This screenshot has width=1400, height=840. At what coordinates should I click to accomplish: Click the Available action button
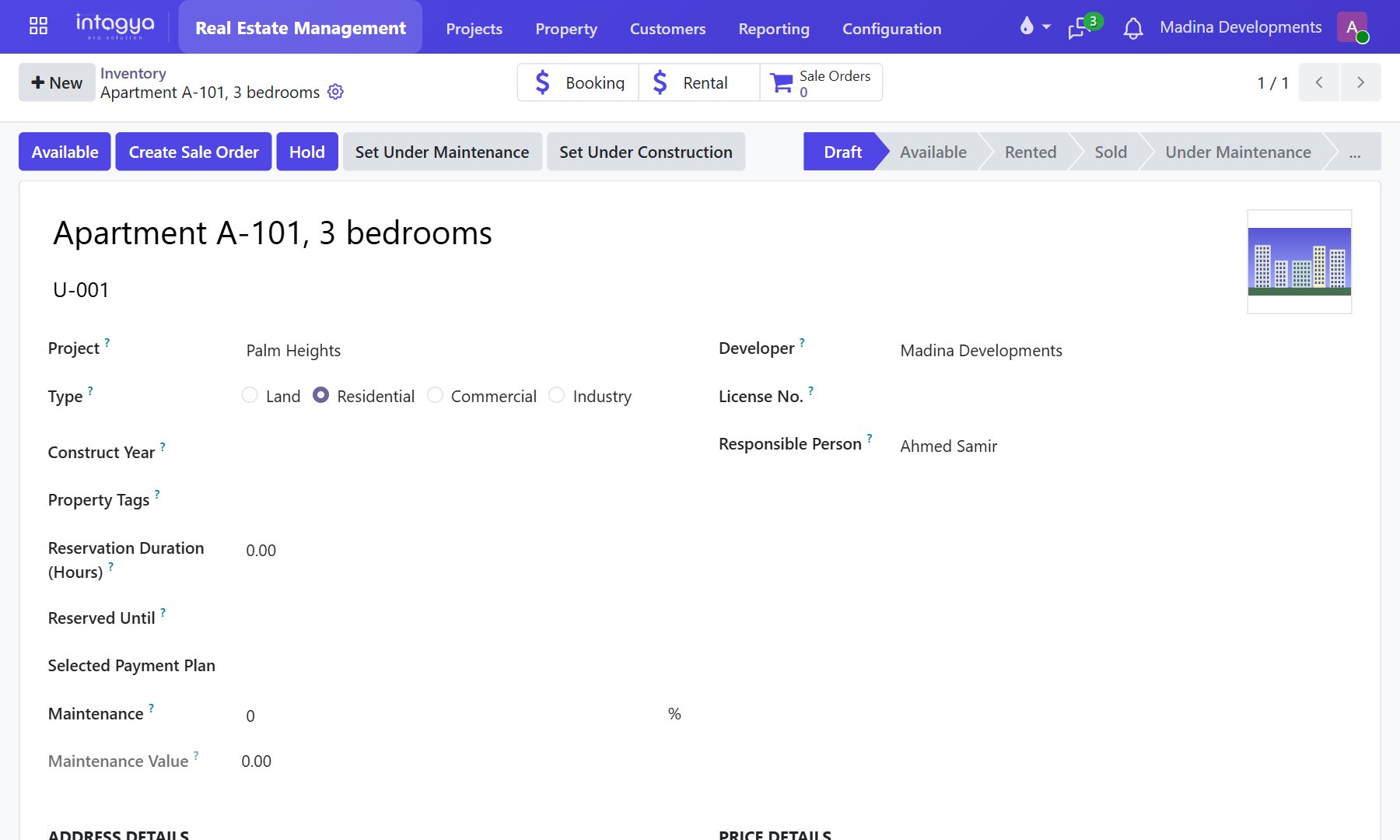coord(65,152)
